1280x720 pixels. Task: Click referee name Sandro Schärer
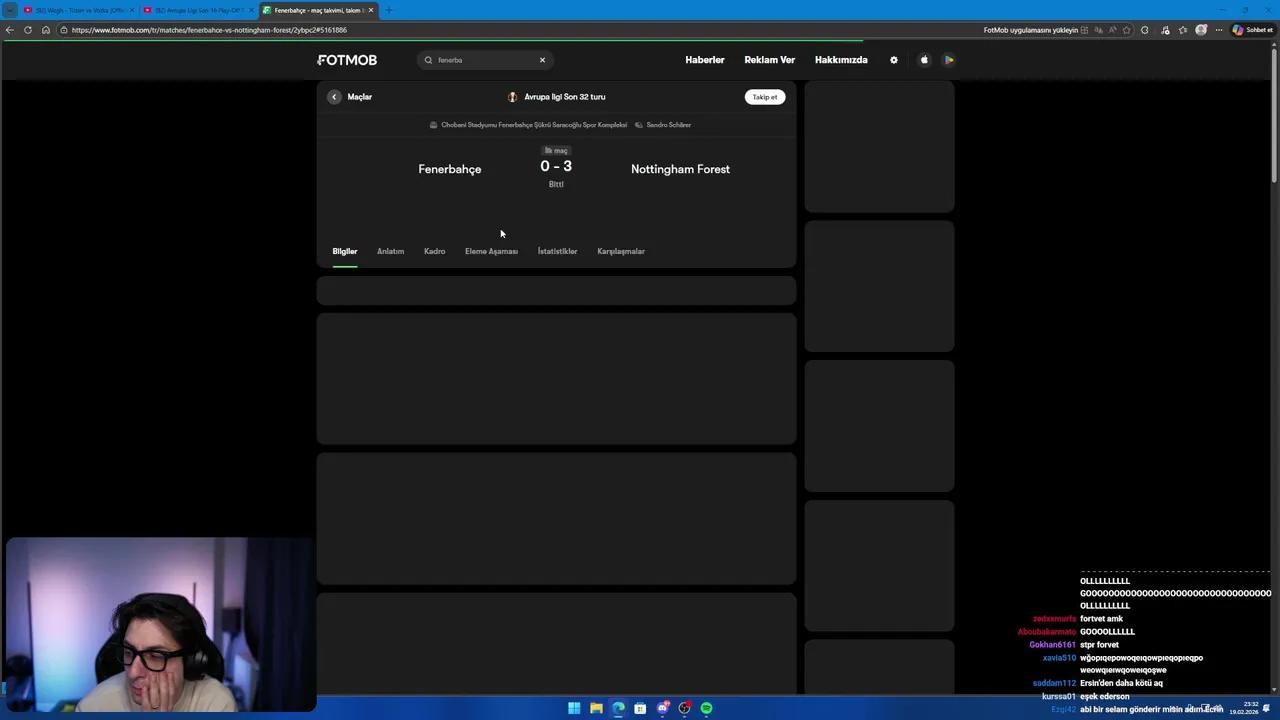tap(669, 125)
